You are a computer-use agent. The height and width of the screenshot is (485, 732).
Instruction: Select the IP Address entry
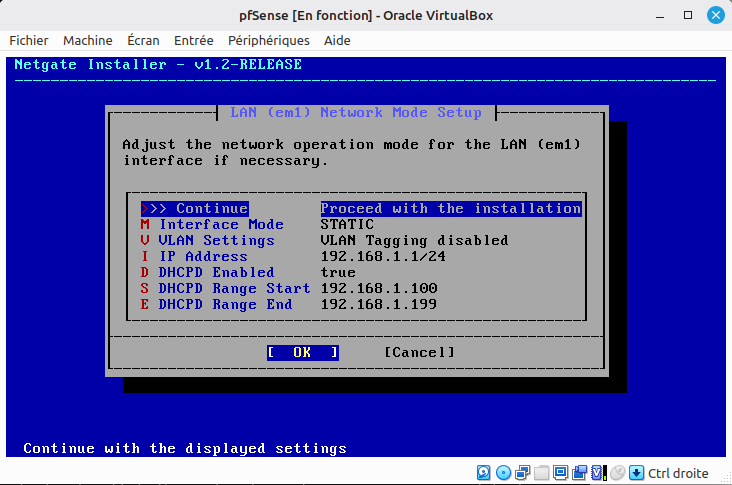[x=194, y=256]
